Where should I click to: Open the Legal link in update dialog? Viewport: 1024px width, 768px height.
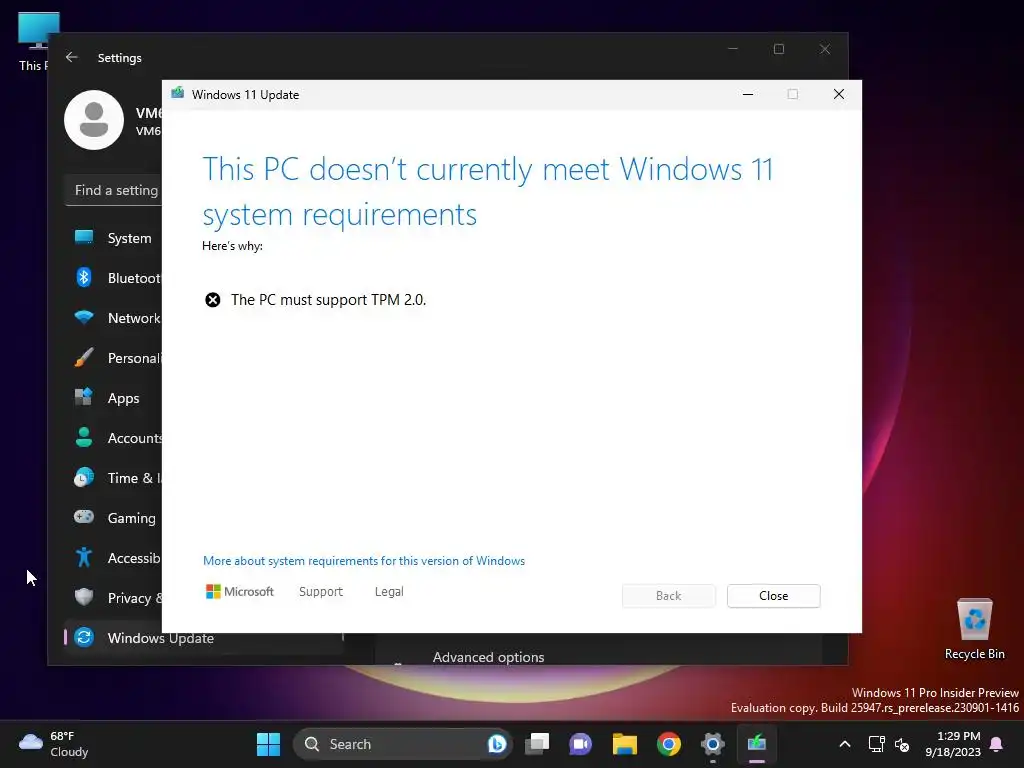coord(389,592)
